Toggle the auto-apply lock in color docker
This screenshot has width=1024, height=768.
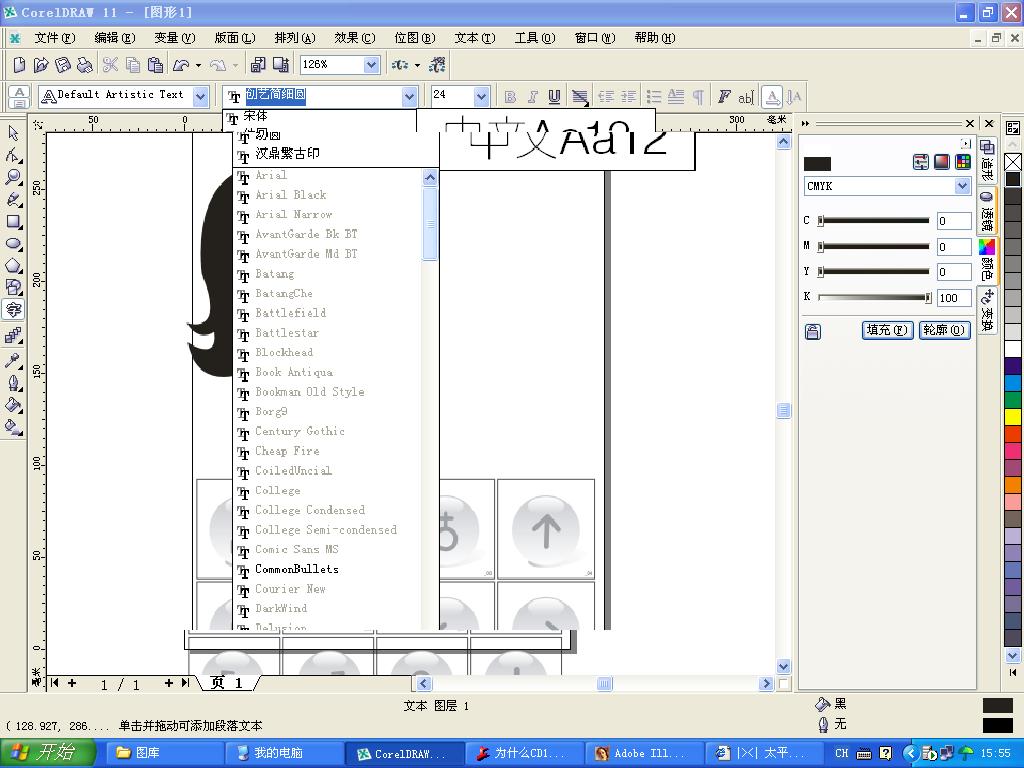pyautogui.click(x=812, y=331)
